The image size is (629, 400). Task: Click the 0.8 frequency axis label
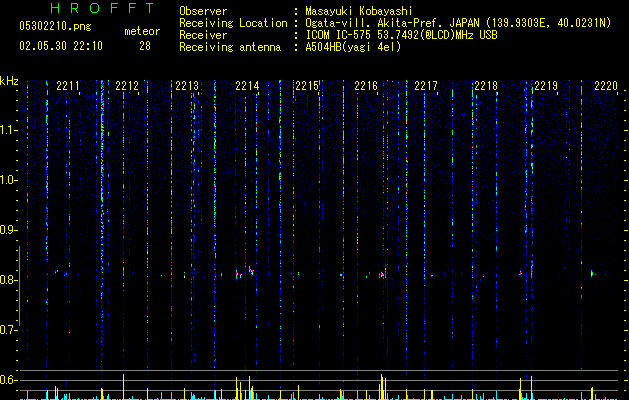tap(8, 280)
